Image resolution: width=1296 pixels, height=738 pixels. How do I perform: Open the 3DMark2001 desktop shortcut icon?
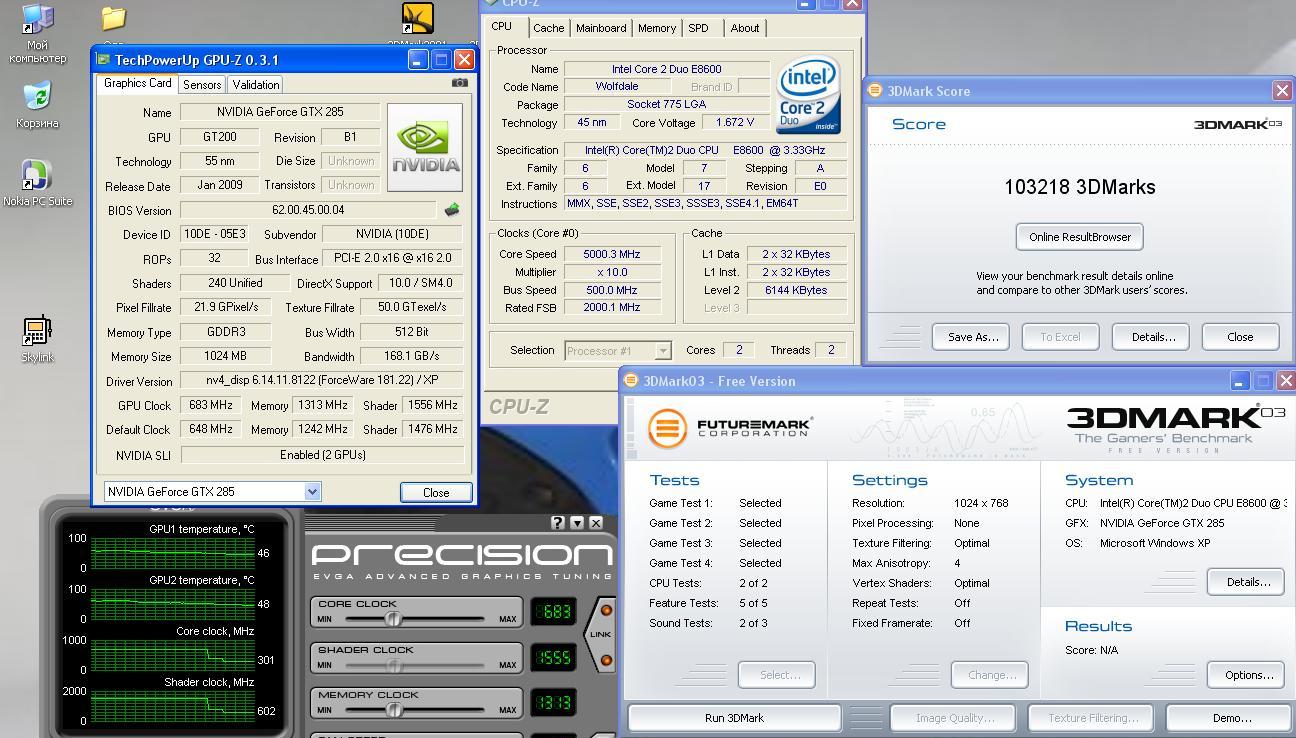coord(417,20)
